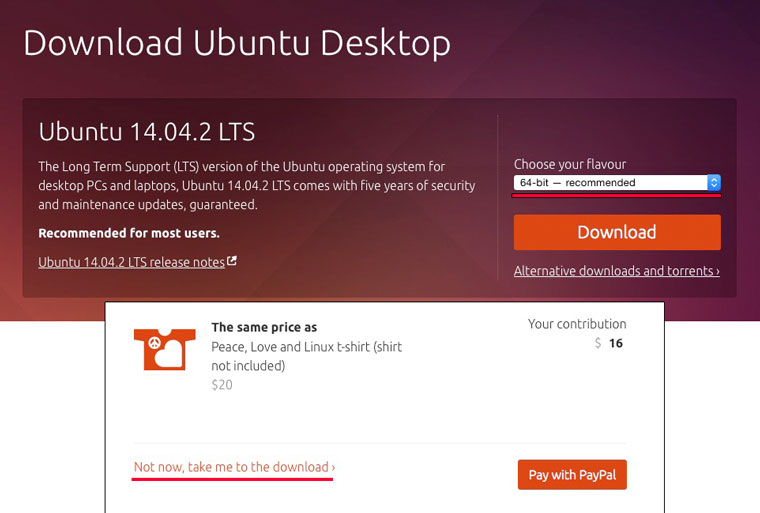The width and height of the screenshot is (760, 513).
Task: Click Recommended for most users text
Action: [x=128, y=233]
